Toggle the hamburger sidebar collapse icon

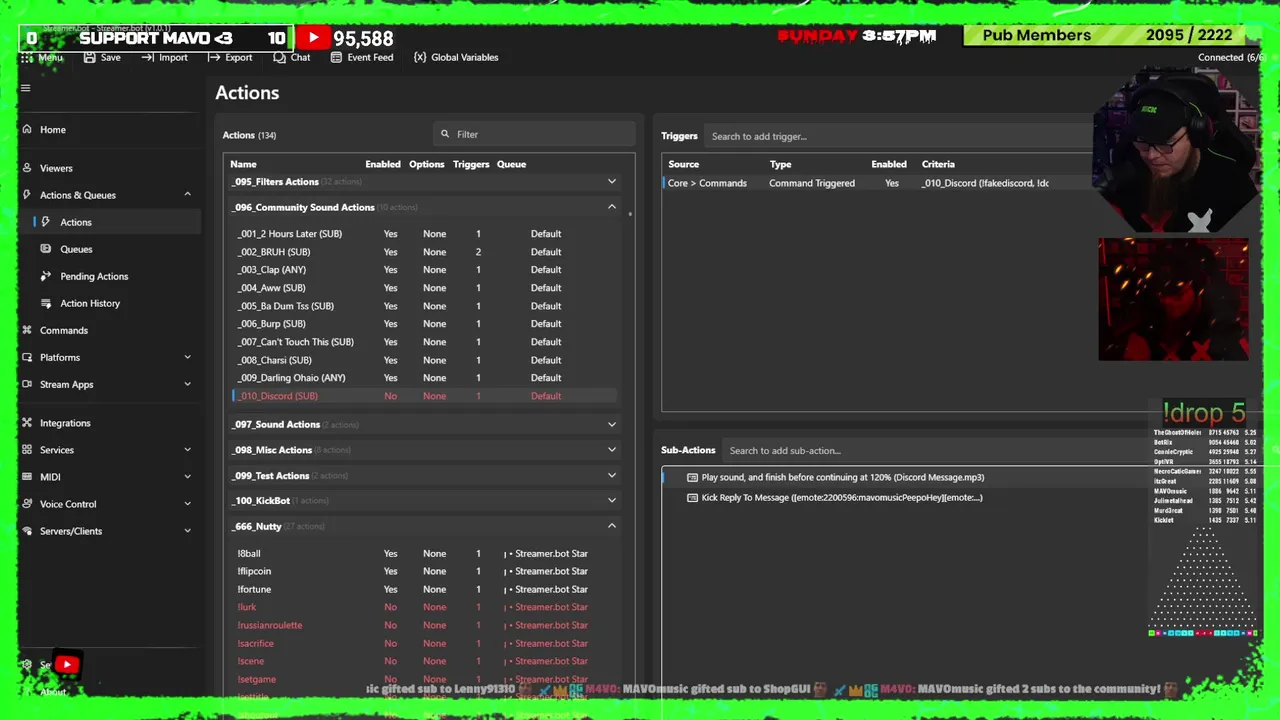click(26, 88)
